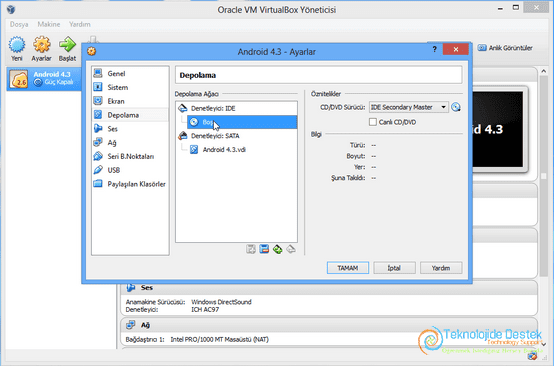The width and height of the screenshot is (554, 366).
Task: Select the Paylaşılan Klasörler folder icon
Action: 98,184
